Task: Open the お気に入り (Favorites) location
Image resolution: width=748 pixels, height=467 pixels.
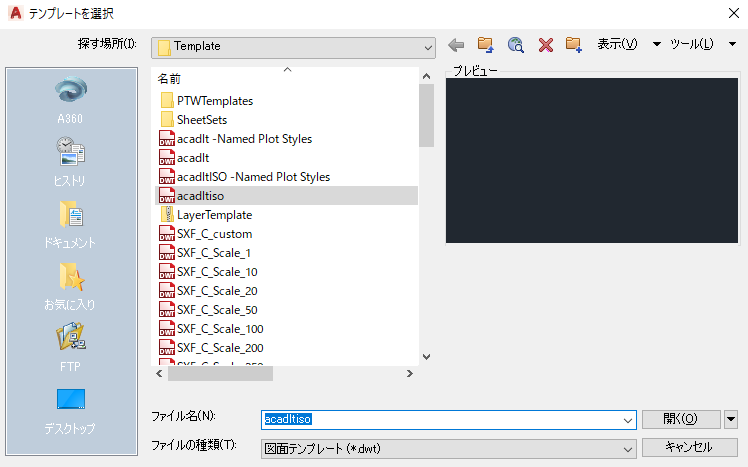Action: (71, 286)
